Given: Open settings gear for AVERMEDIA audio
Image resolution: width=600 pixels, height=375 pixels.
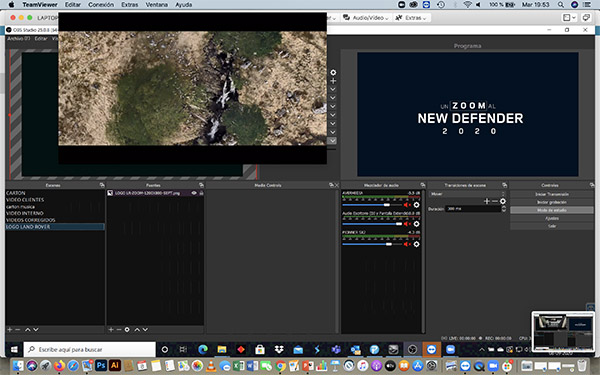Looking at the screenshot, I should (x=416, y=205).
